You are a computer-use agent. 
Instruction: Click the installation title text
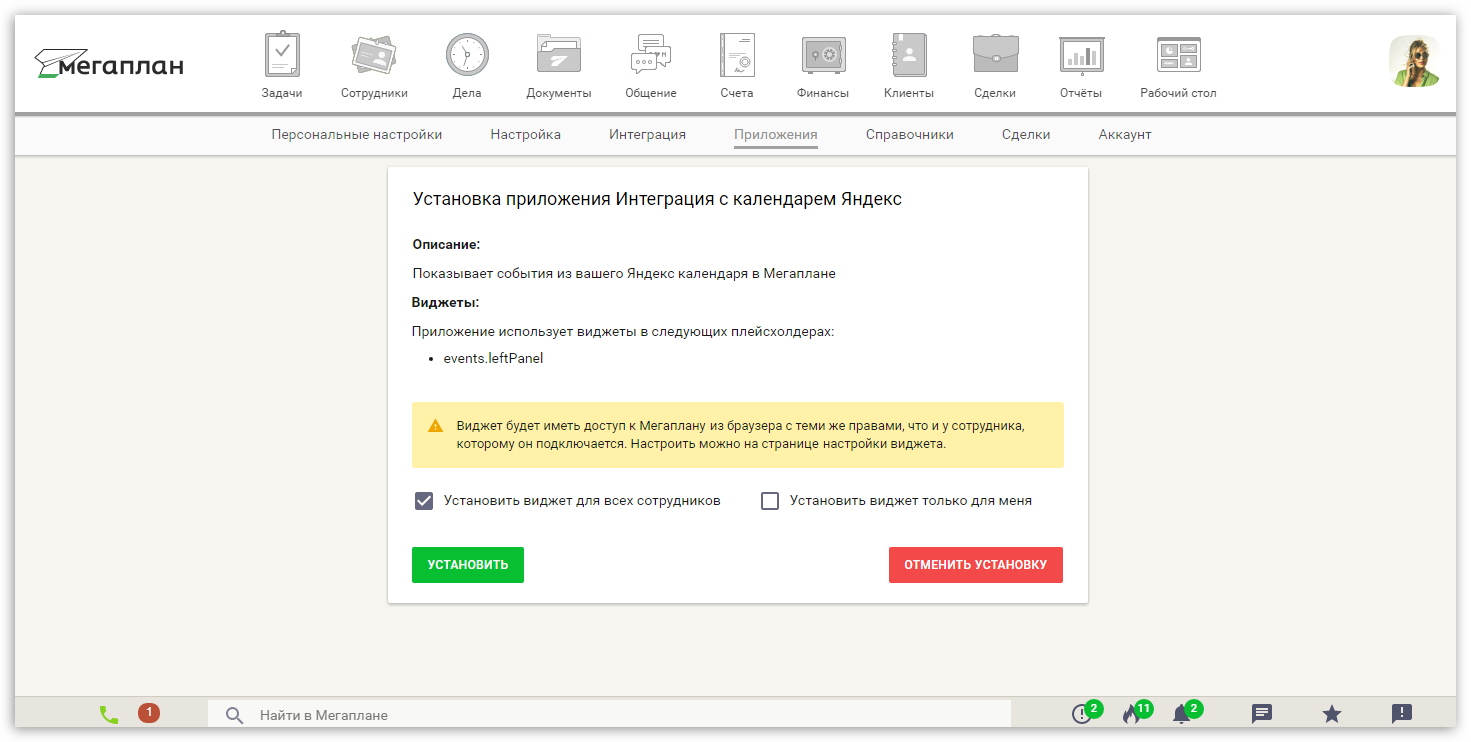pyautogui.click(x=657, y=199)
